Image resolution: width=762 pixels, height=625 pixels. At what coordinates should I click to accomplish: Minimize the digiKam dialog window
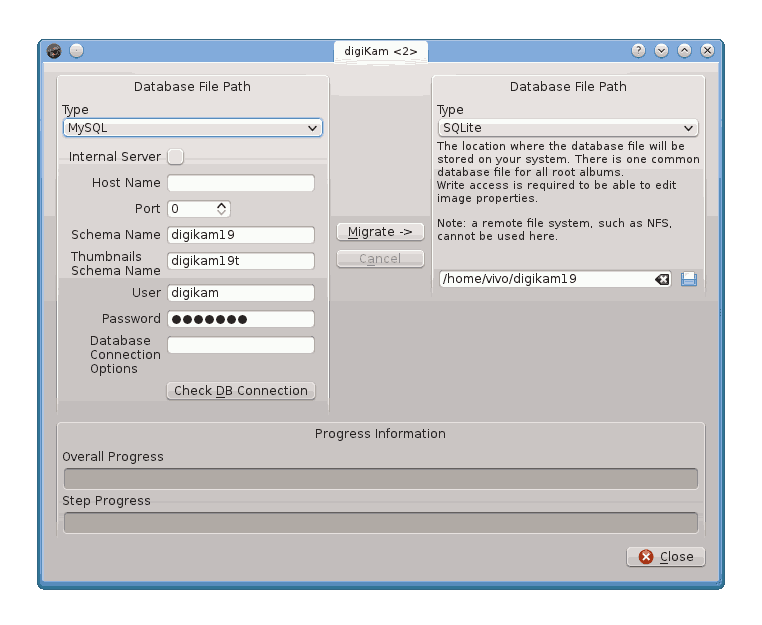pyautogui.click(x=662, y=50)
